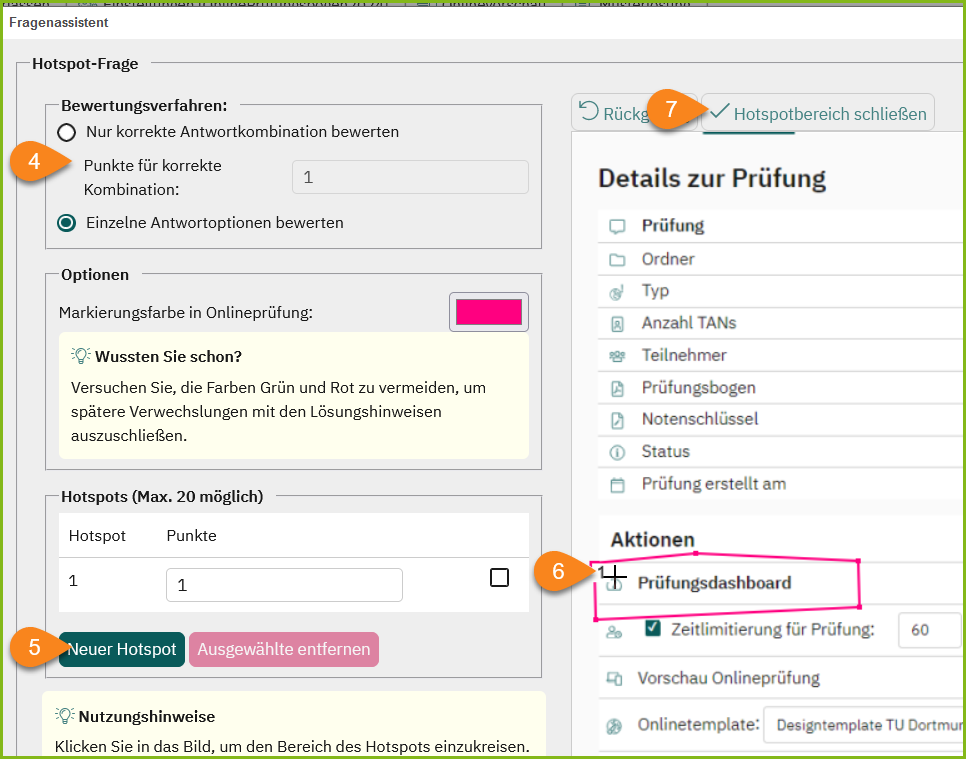This screenshot has width=966, height=759.
Task: Click the preview icon beside 'Vorschau Onlineprüfung'
Action: pyautogui.click(x=614, y=678)
